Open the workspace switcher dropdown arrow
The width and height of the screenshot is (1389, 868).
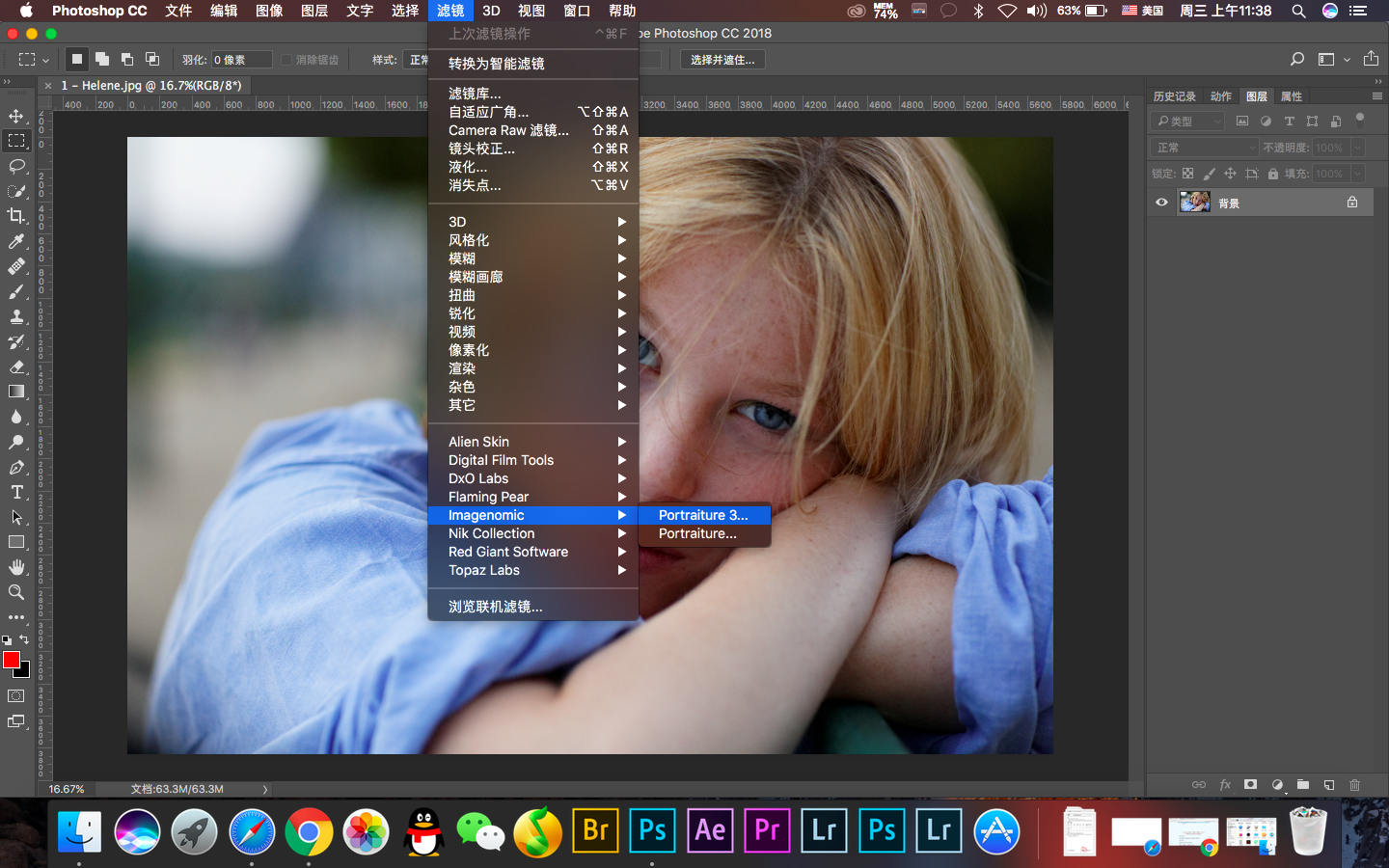coord(1347,60)
